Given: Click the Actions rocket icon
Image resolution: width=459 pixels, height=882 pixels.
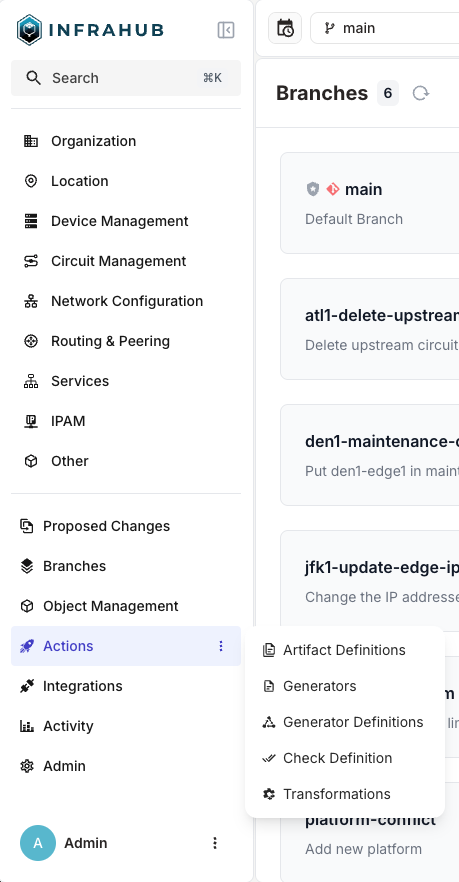Looking at the screenshot, I should pos(26,646).
